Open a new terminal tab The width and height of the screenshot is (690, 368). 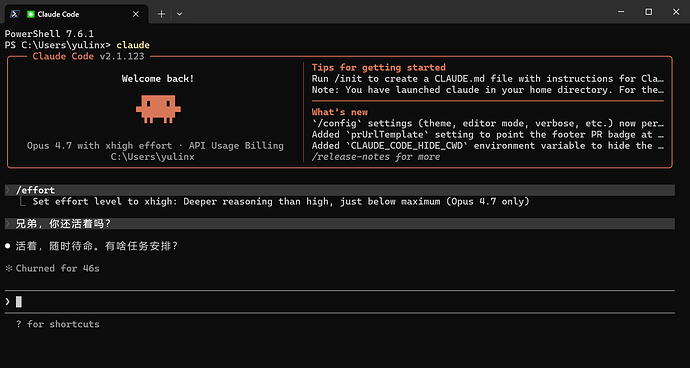pyautogui.click(x=161, y=14)
